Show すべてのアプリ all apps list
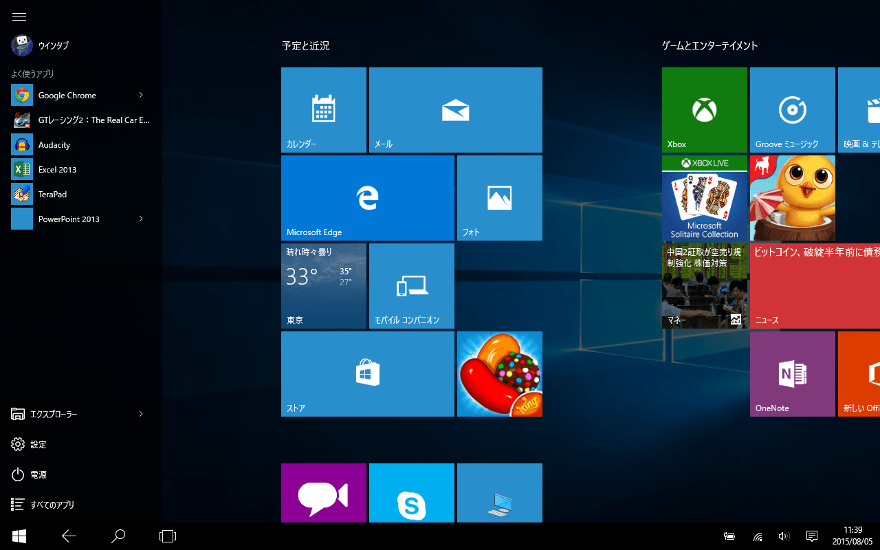The height and width of the screenshot is (550, 880). (x=43, y=505)
